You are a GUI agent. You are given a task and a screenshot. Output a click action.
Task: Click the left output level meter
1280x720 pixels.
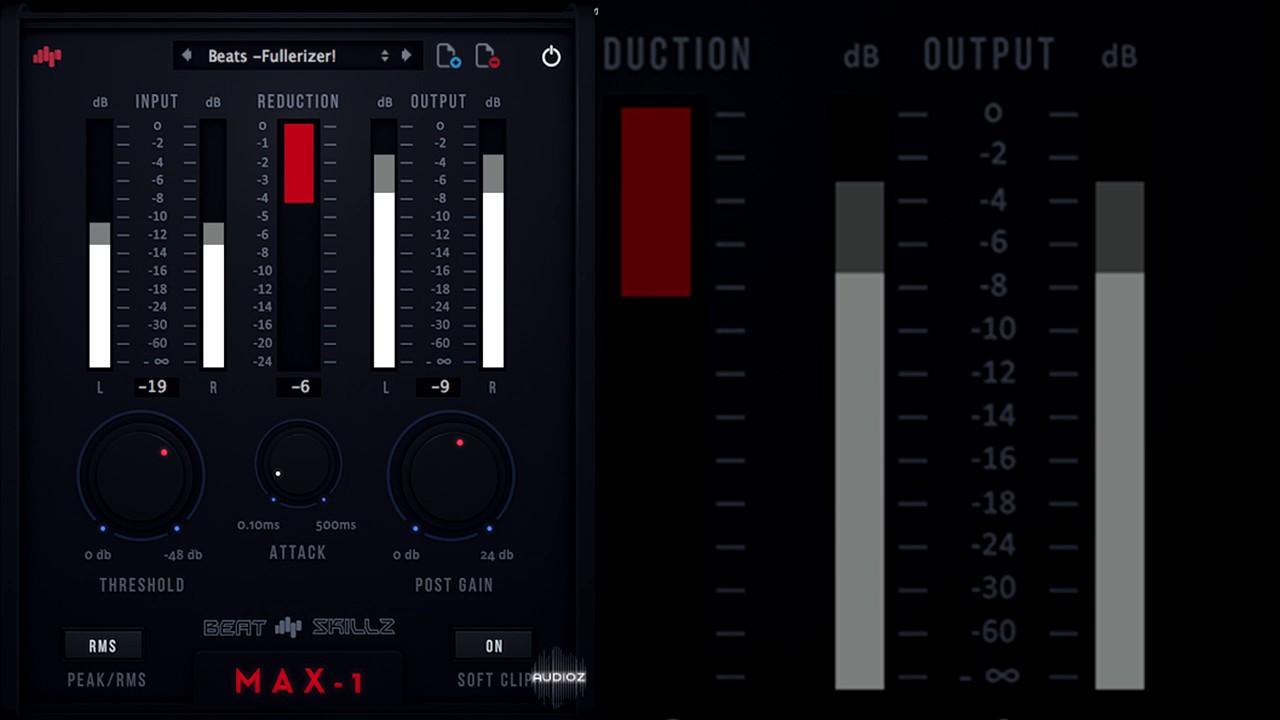[384, 244]
